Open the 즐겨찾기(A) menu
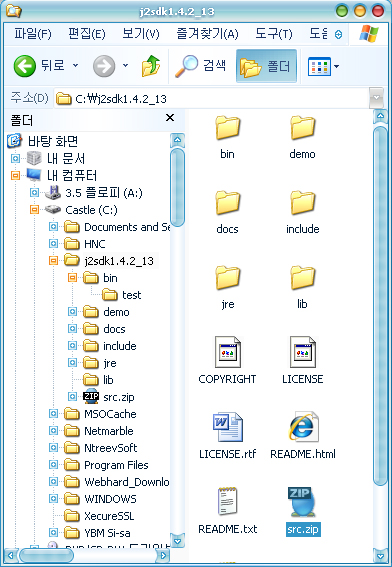Viewport: 392px width, 567px height. point(207,34)
